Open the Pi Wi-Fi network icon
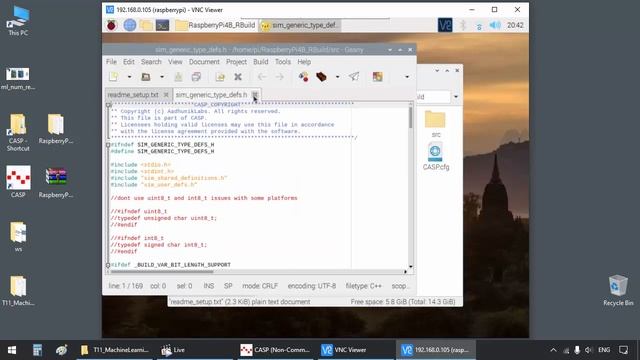Image resolution: width=640 pixels, height=360 pixels. click(479, 26)
